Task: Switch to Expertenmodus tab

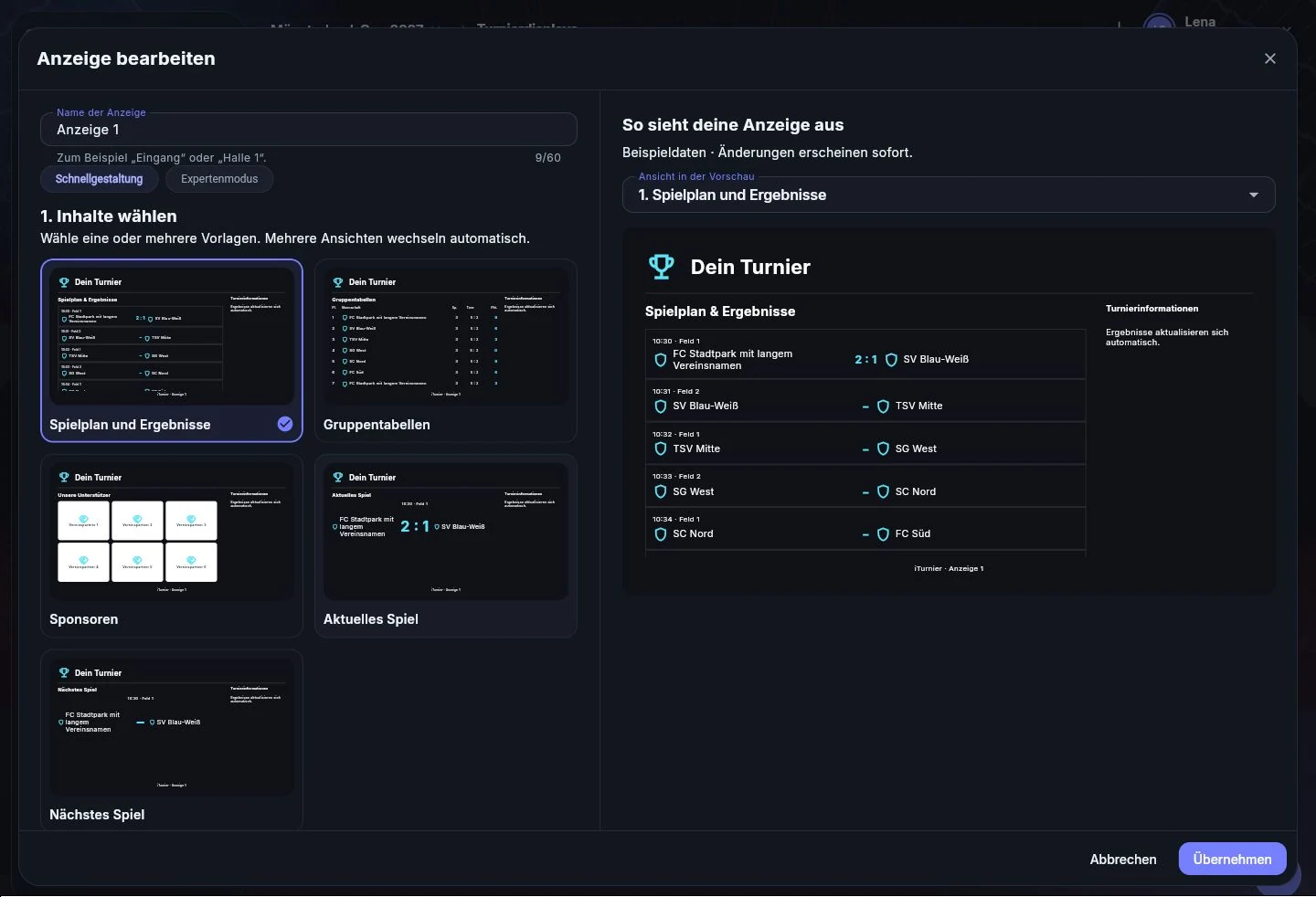Action: (x=219, y=179)
